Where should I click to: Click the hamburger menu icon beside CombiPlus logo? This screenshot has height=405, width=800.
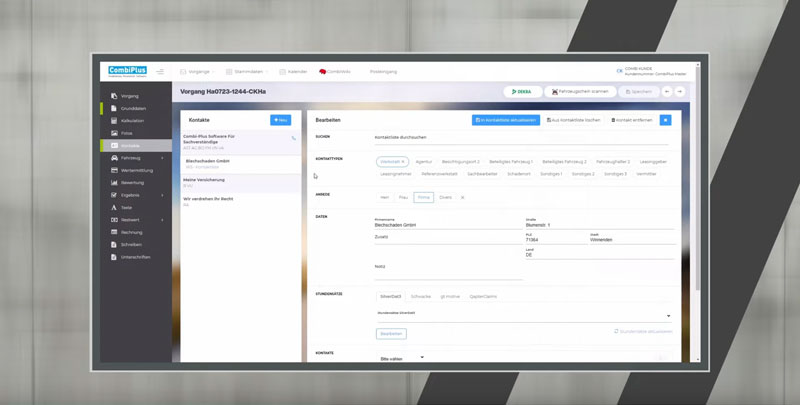coord(160,72)
